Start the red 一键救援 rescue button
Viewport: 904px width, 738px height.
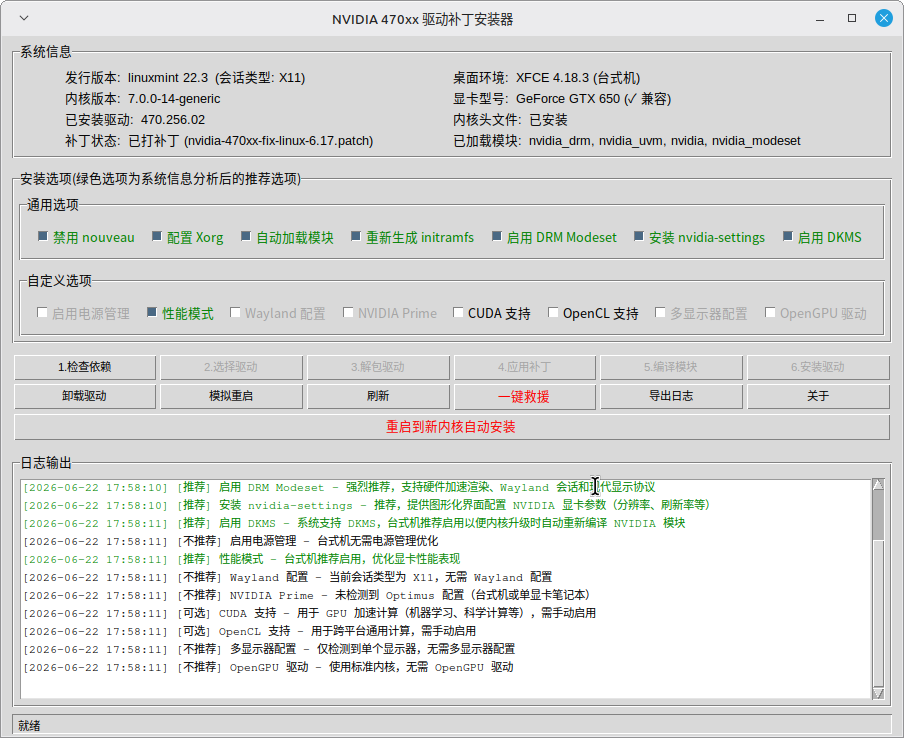(525, 397)
